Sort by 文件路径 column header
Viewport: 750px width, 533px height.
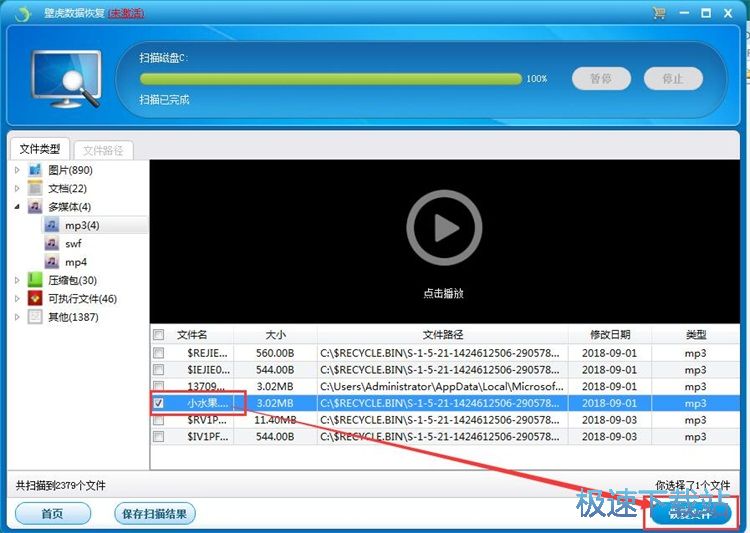[443, 334]
